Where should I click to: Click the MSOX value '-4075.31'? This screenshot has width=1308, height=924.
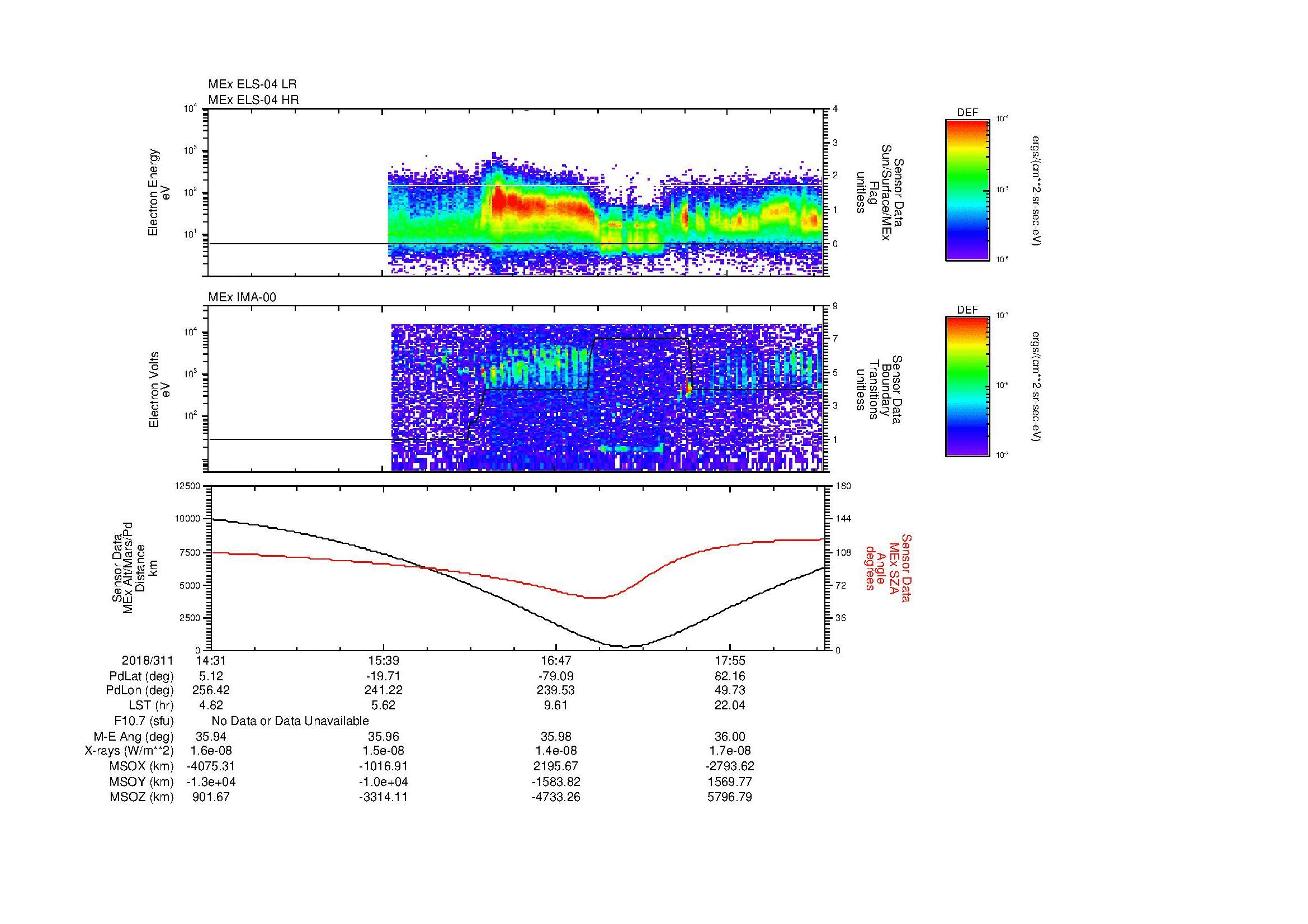pos(210,767)
